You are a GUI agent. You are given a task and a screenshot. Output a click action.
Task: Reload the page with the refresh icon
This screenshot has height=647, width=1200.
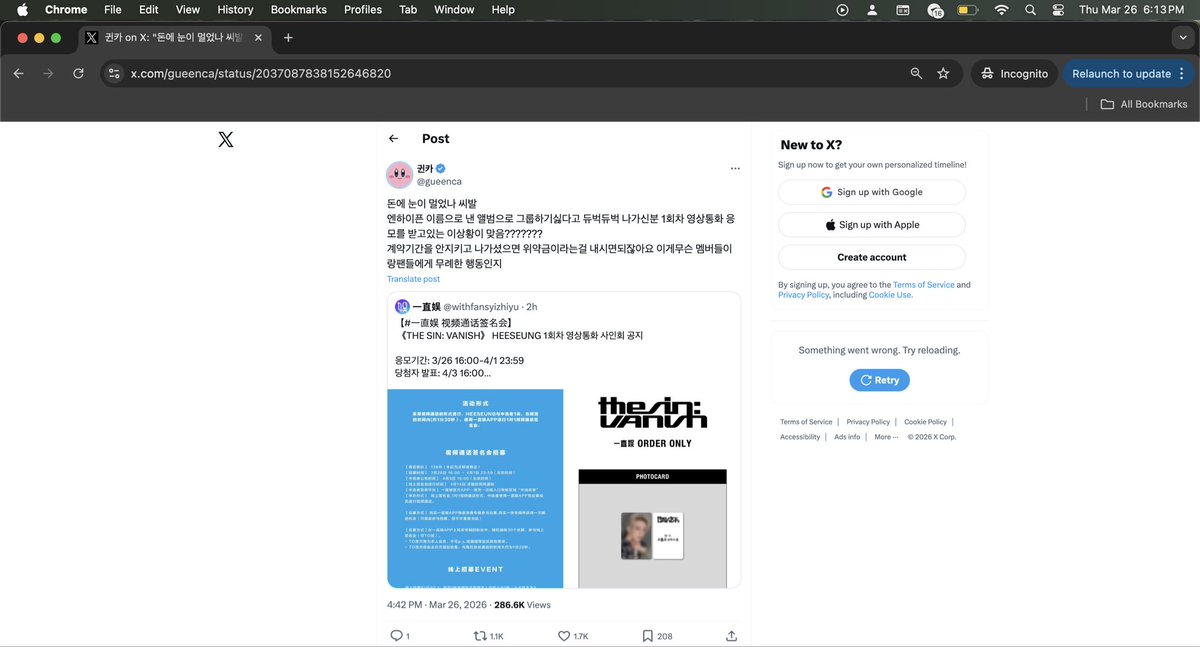[x=79, y=73]
